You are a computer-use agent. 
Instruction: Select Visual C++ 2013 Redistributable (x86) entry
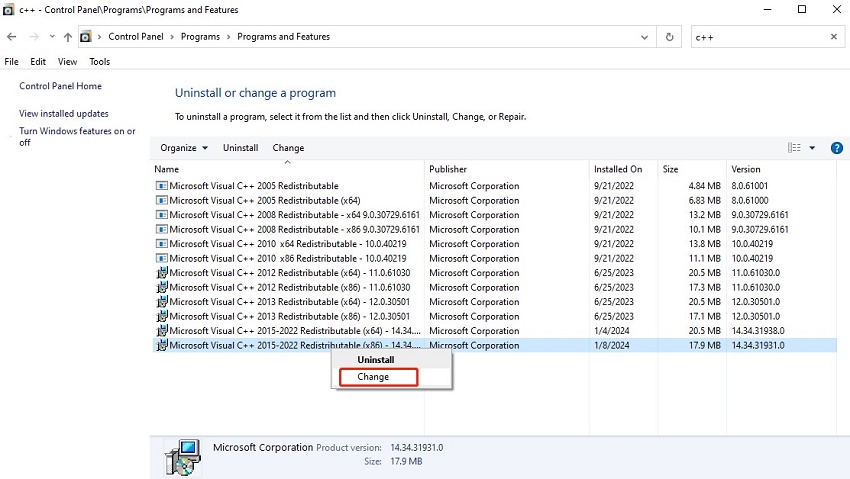289,316
